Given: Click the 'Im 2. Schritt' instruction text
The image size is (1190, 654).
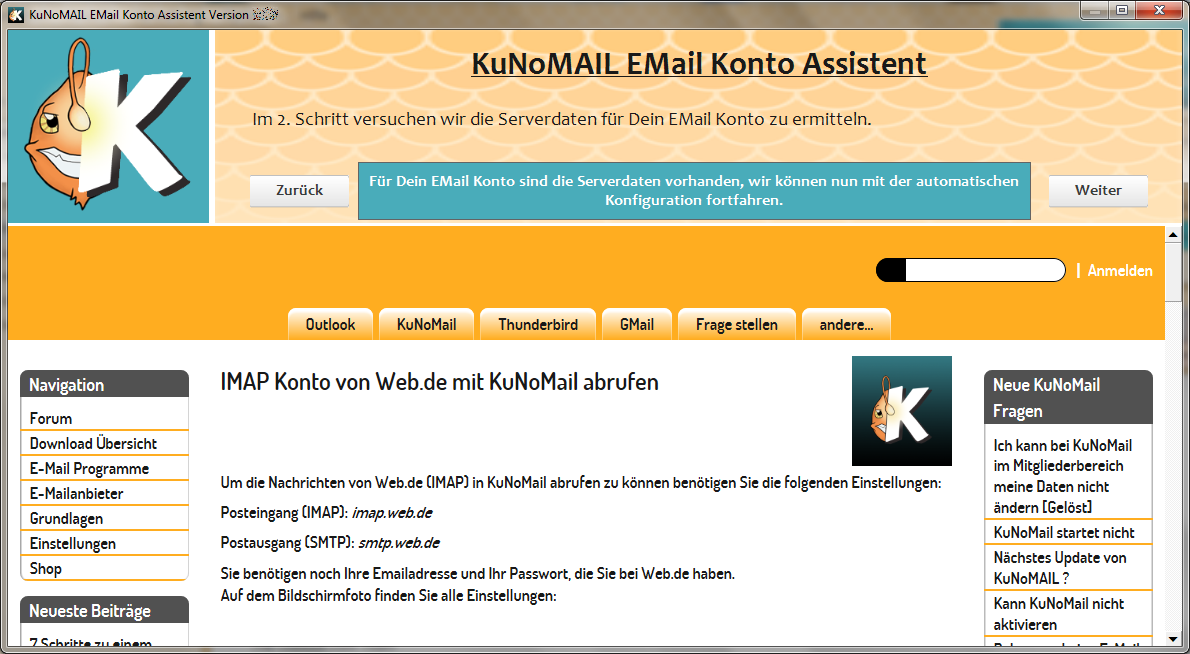Looking at the screenshot, I should 562,119.
